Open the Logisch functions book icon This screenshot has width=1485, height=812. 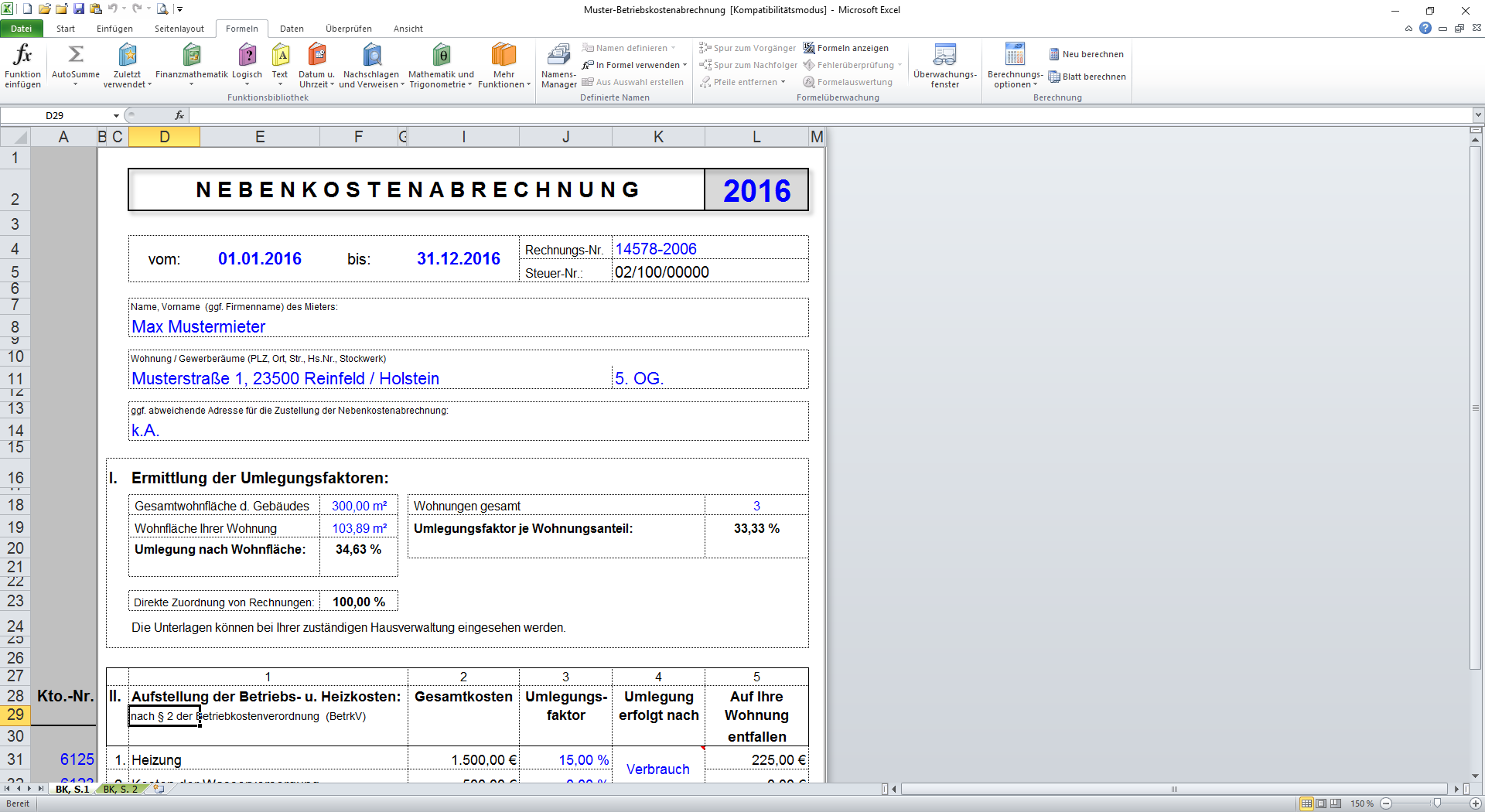(x=247, y=56)
